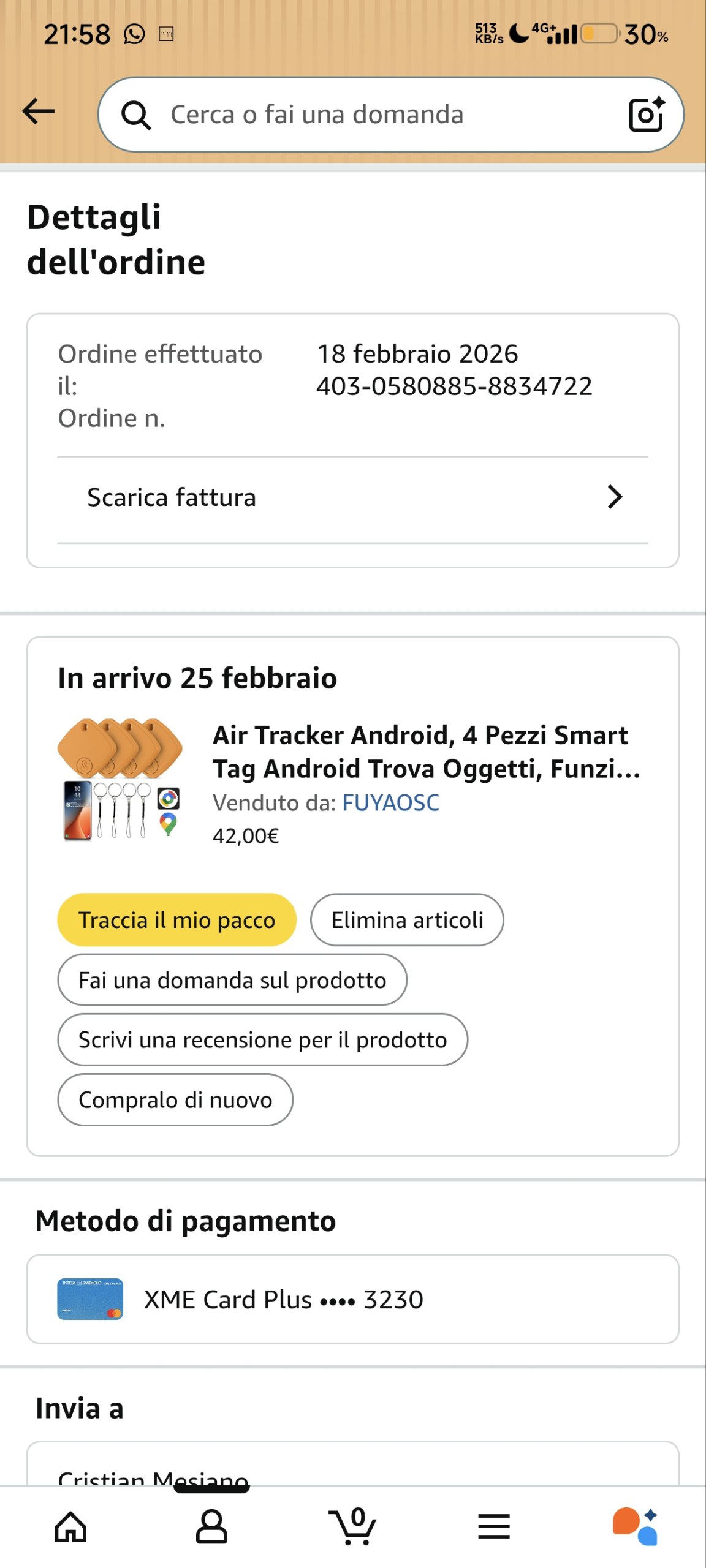This screenshot has width=706, height=1568.
Task: Open the hamburger menu icon
Action: (x=494, y=1526)
